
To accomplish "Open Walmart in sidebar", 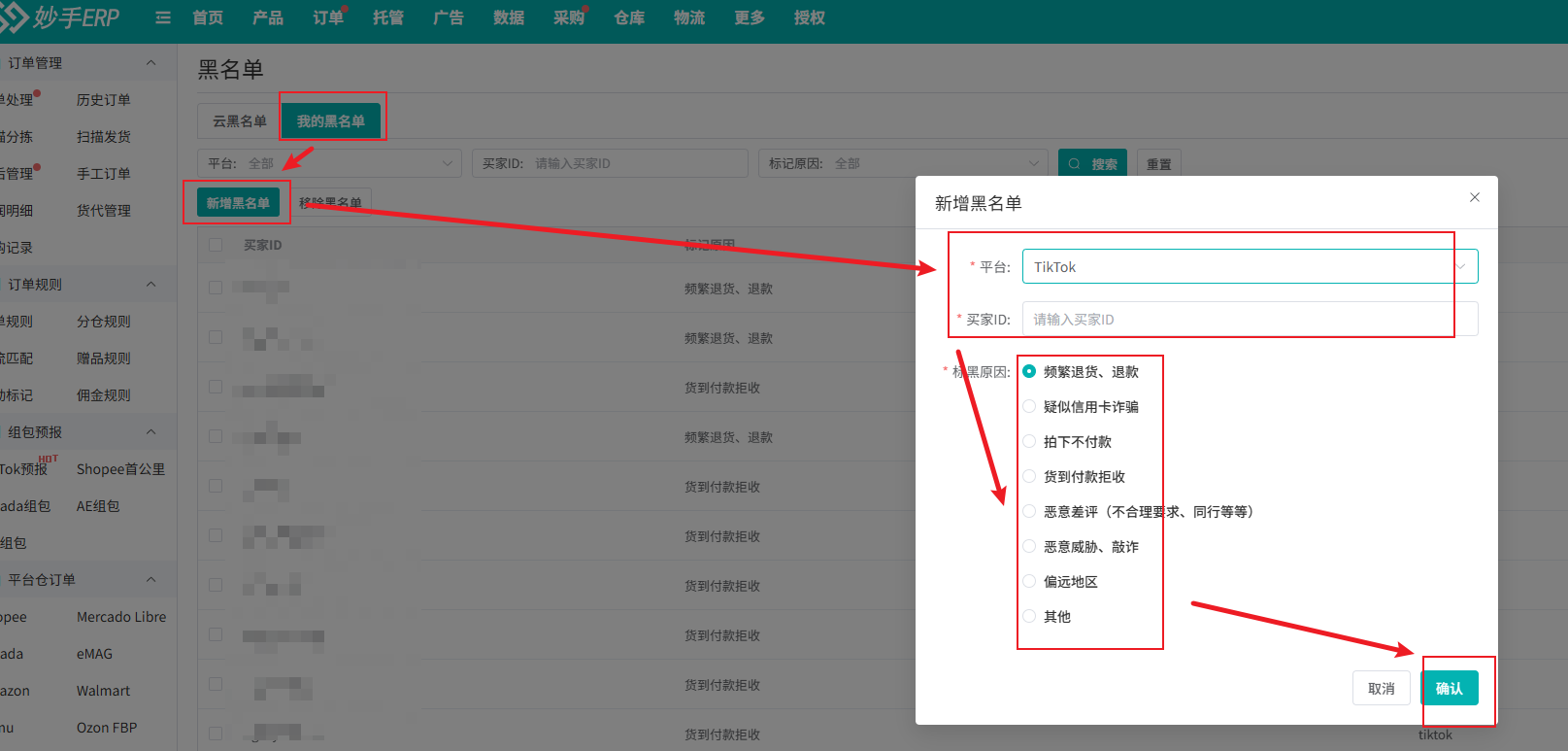I will [103, 690].
